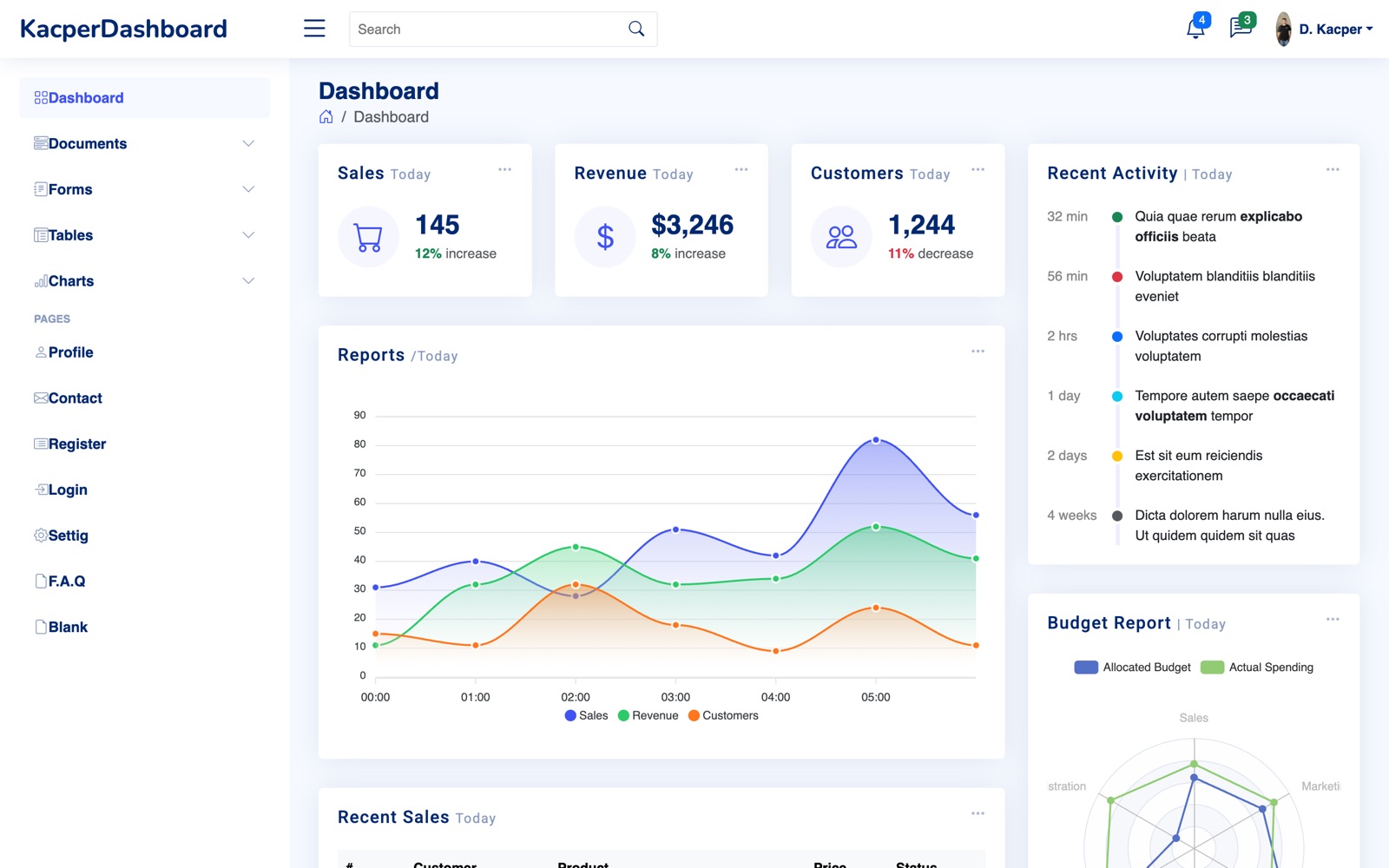Open the Forms sidebar item
This screenshot has height=868, width=1389.
(145, 189)
